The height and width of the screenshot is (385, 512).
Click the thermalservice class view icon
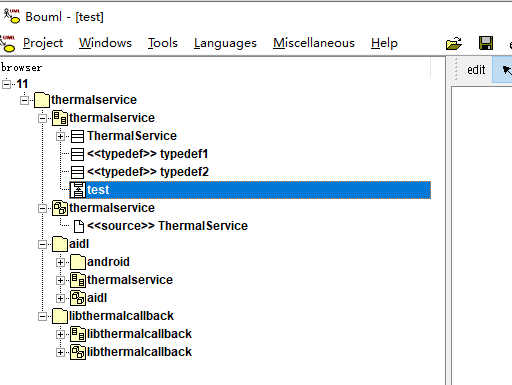point(60,118)
